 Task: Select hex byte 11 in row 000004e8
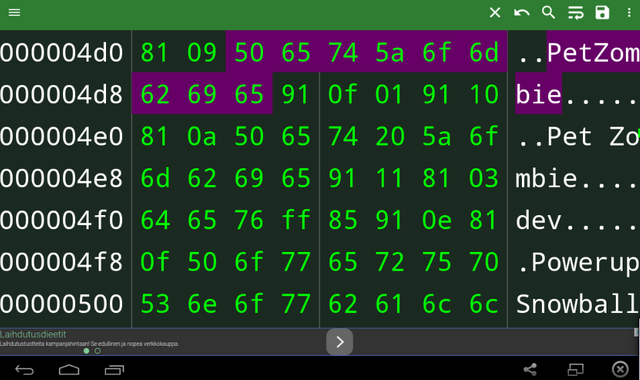(x=390, y=178)
